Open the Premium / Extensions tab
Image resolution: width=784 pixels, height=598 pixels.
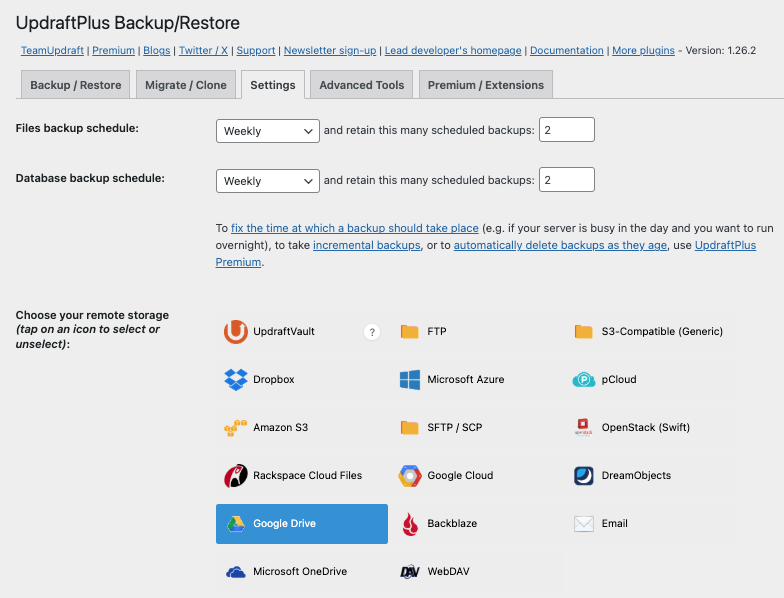click(486, 85)
